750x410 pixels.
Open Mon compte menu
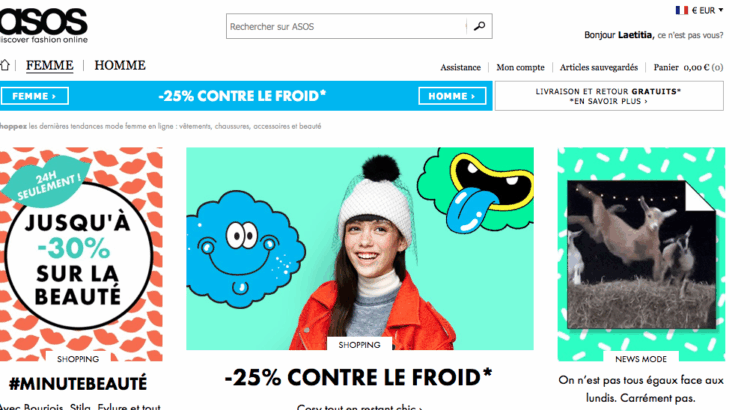[x=520, y=67]
